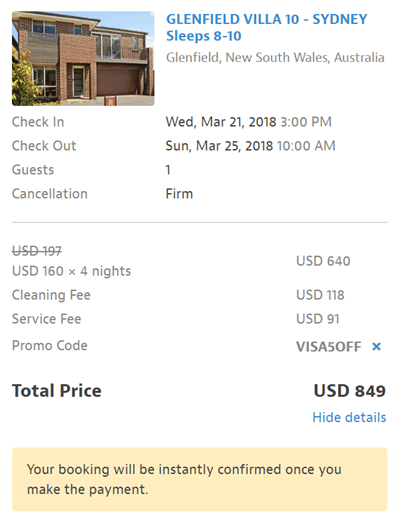View the villa property photo

tap(83, 58)
